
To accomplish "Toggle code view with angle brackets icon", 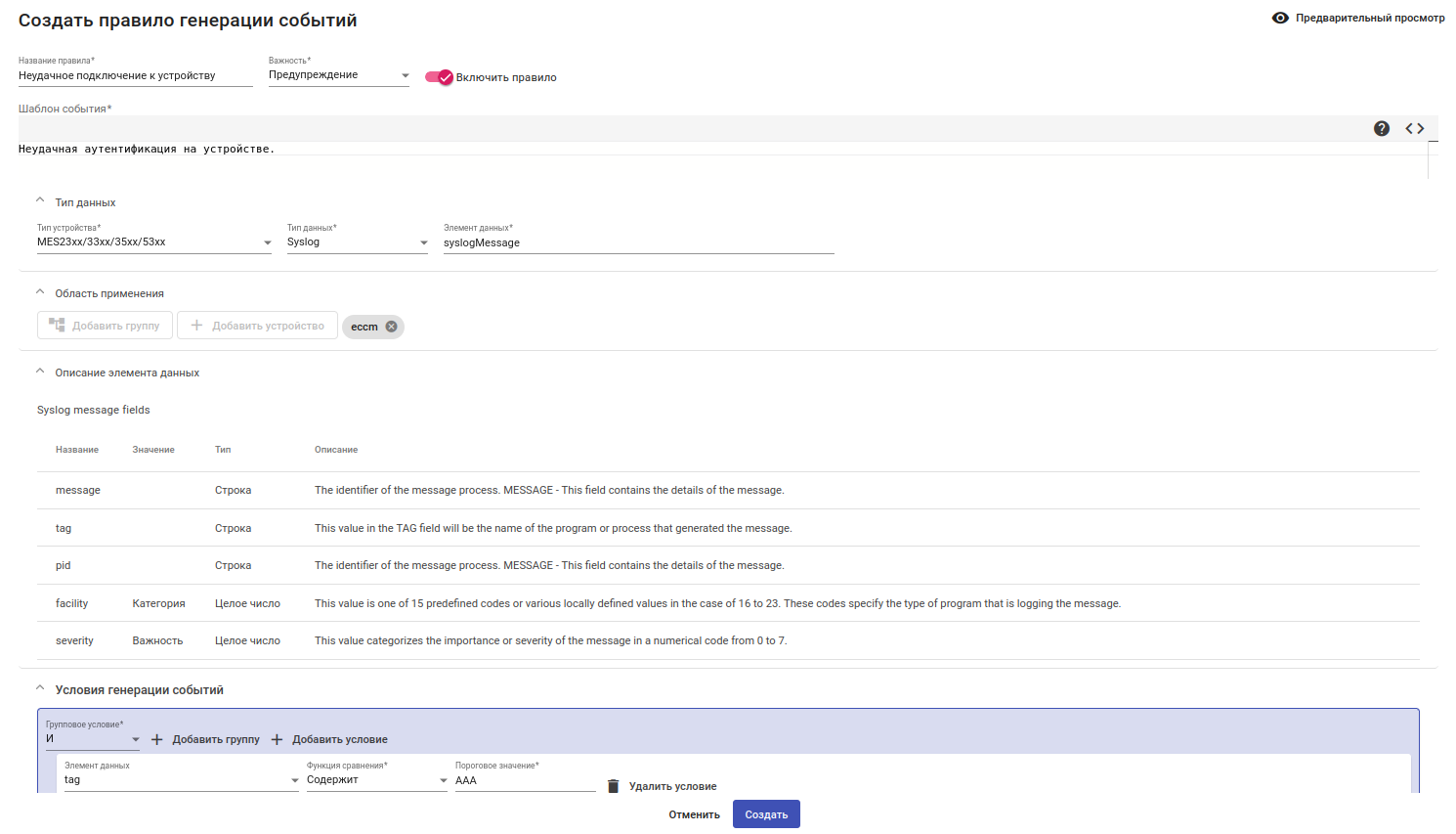I will 1415,128.
